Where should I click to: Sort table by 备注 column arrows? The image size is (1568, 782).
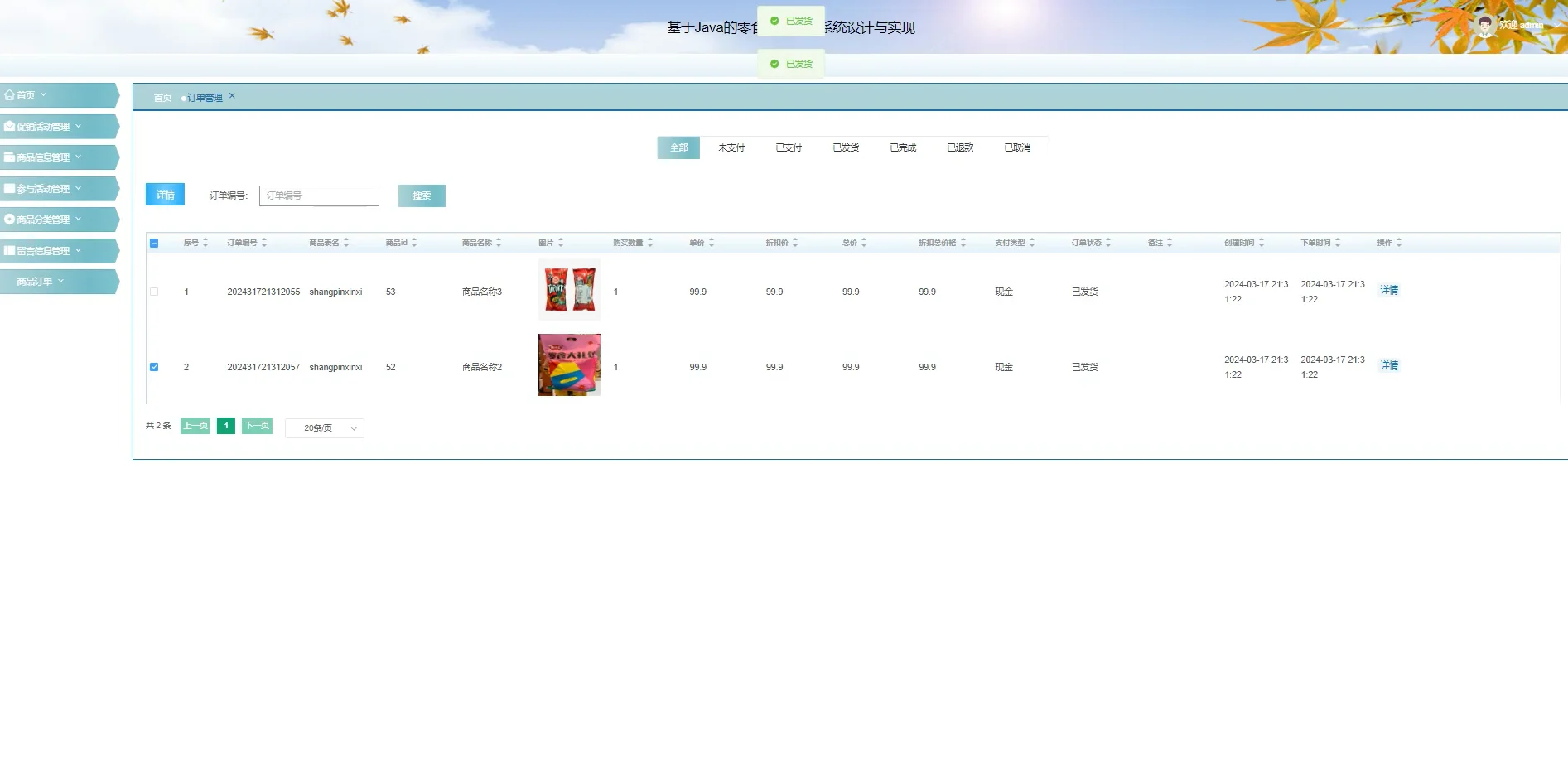pos(1170,243)
